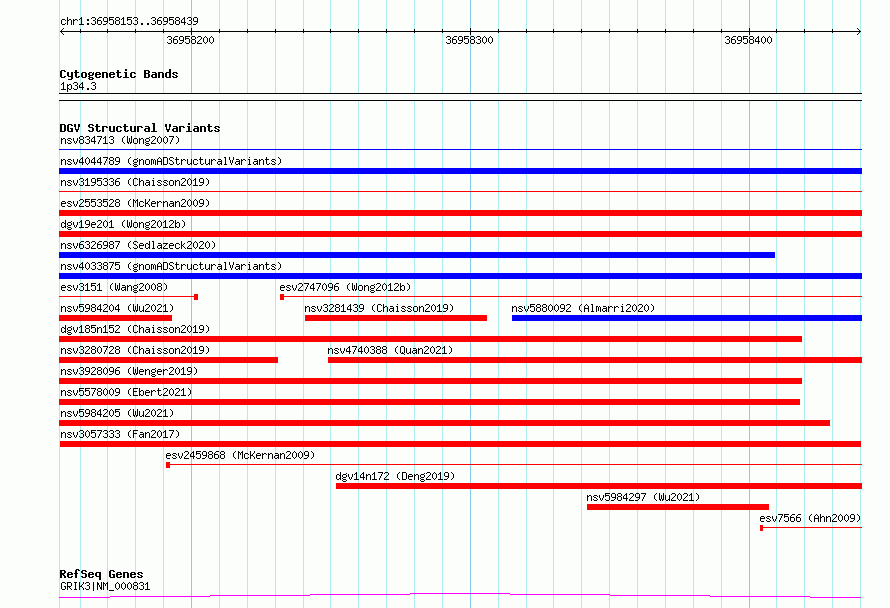890x608 pixels.
Task: Select the nsv5984205 red feature bar
Action: 444,423
